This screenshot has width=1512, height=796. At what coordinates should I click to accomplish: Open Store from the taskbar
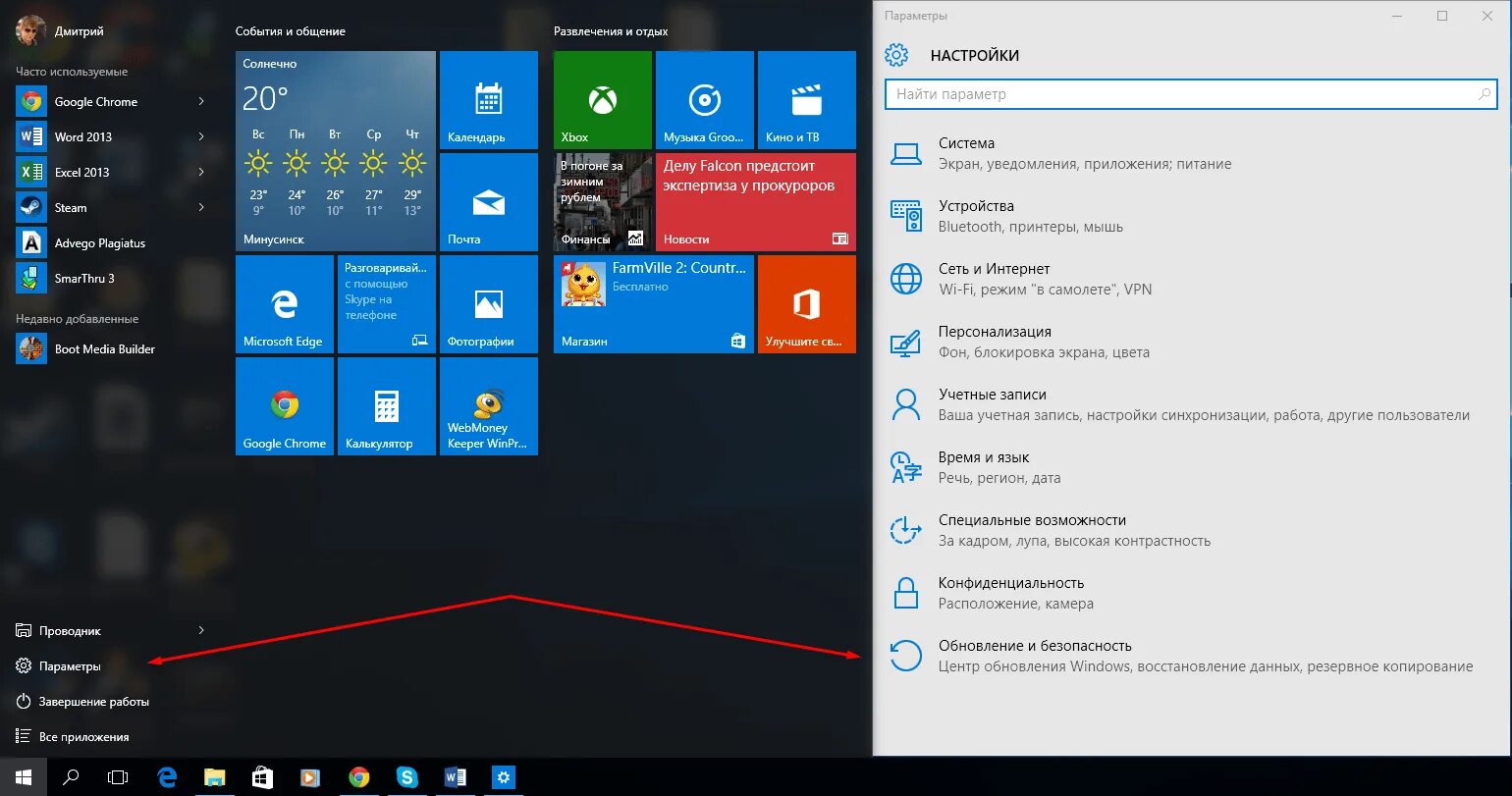263,777
